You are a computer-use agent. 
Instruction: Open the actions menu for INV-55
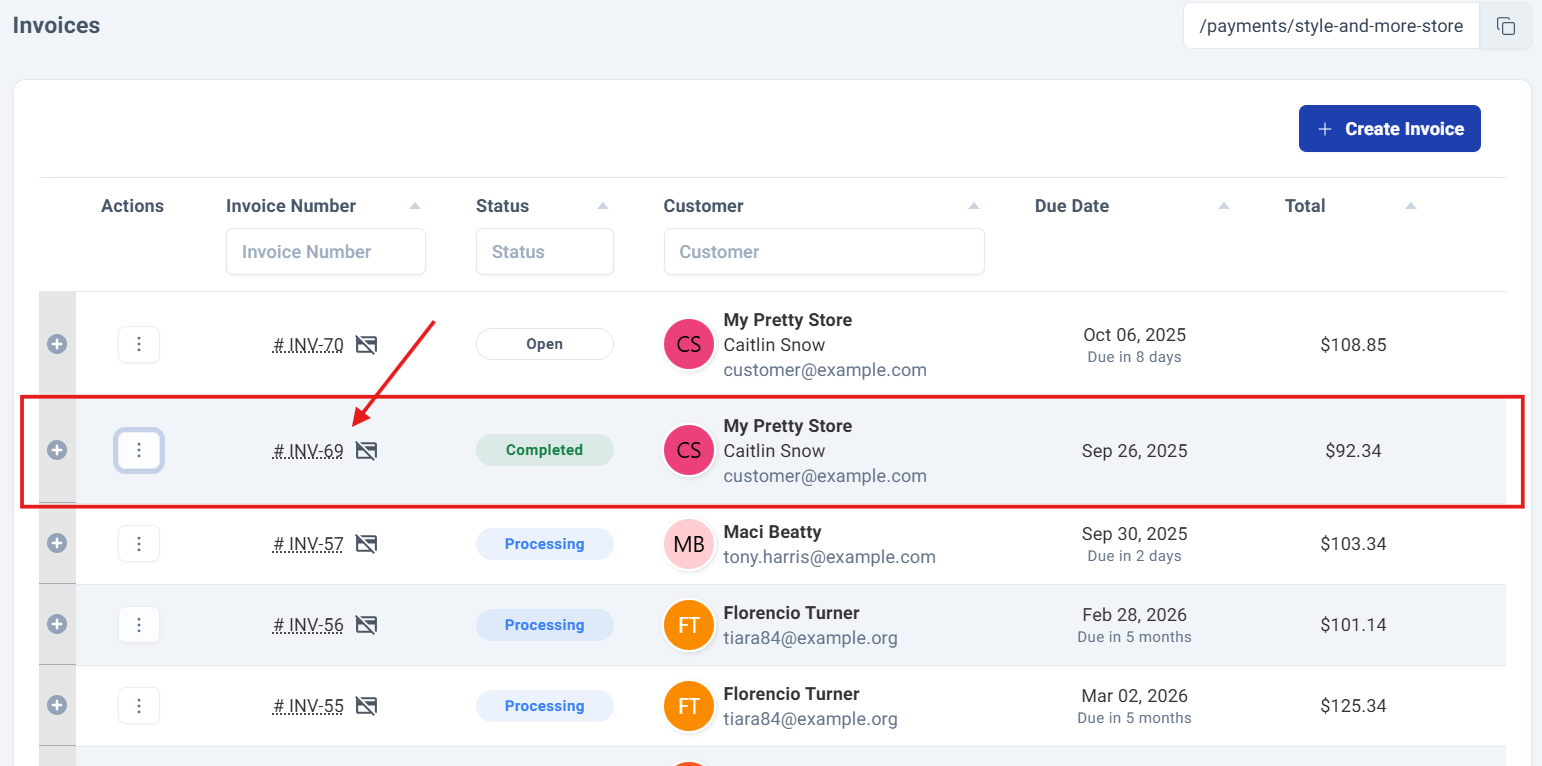pos(139,705)
